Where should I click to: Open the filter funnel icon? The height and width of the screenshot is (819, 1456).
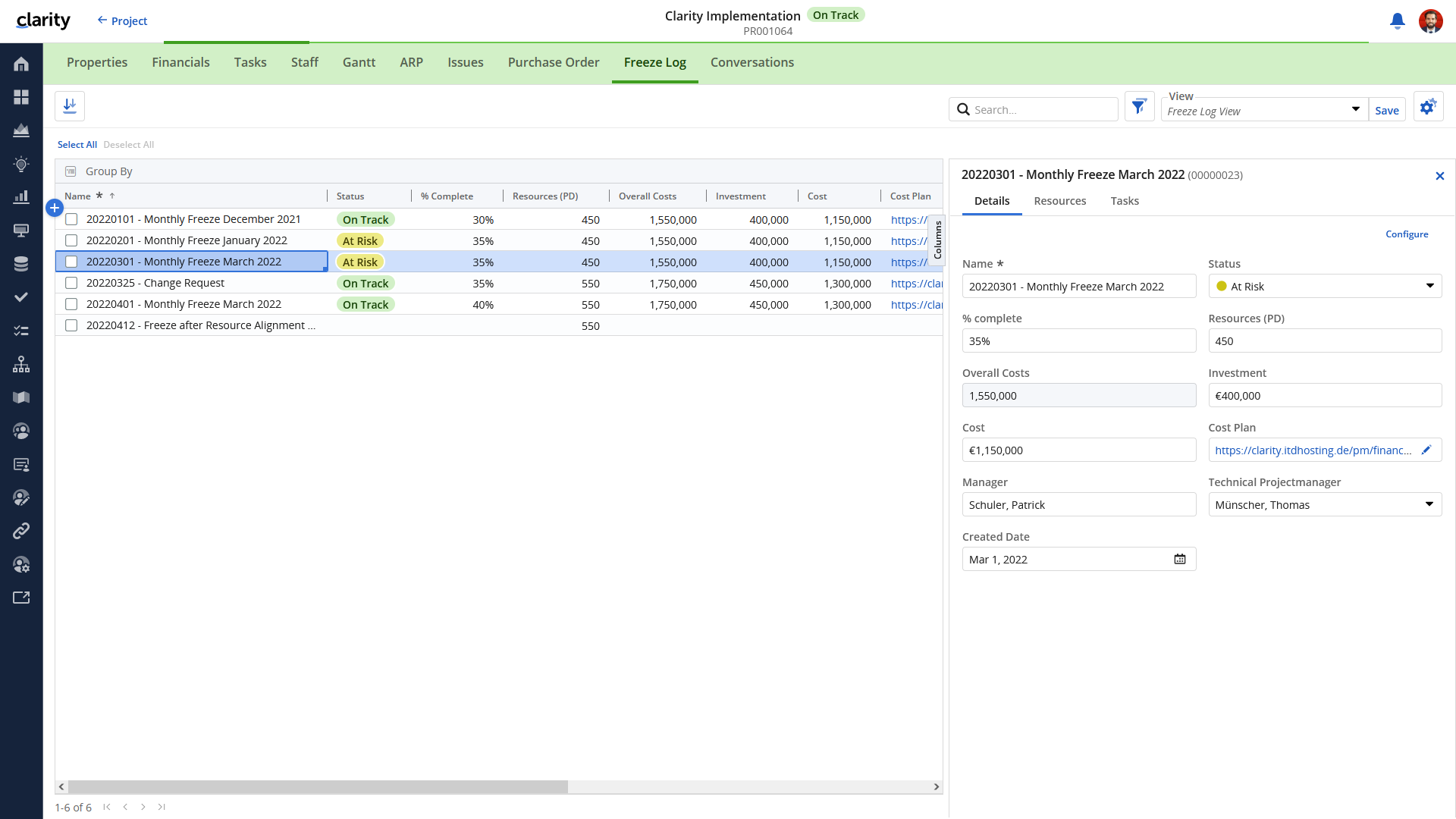pos(1139,107)
